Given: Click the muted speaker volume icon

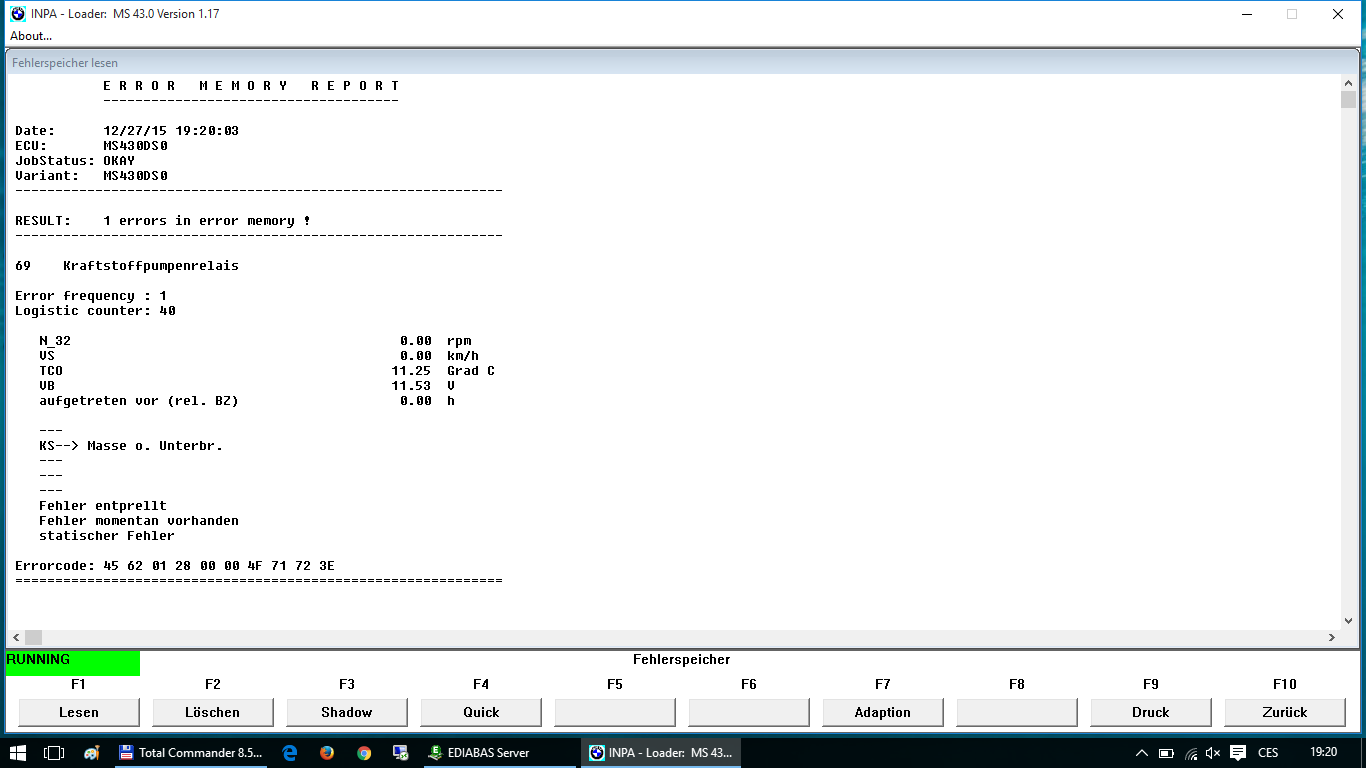Looking at the screenshot, I should [1213, 753].
